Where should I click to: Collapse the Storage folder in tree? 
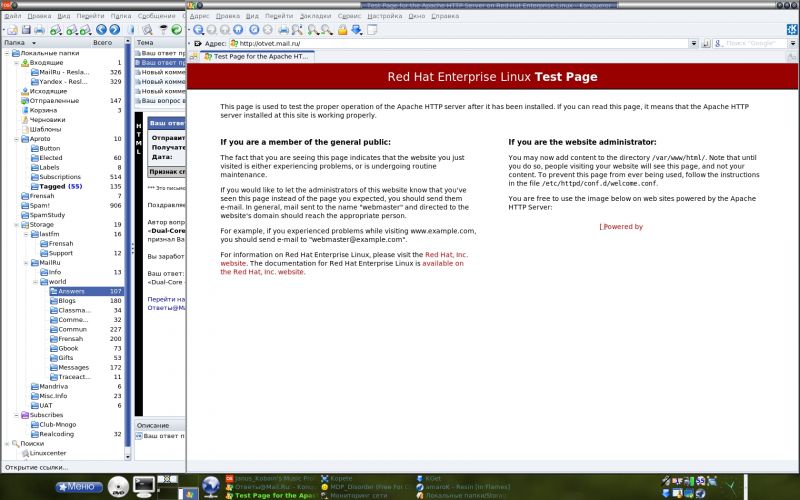pos(16,225)
